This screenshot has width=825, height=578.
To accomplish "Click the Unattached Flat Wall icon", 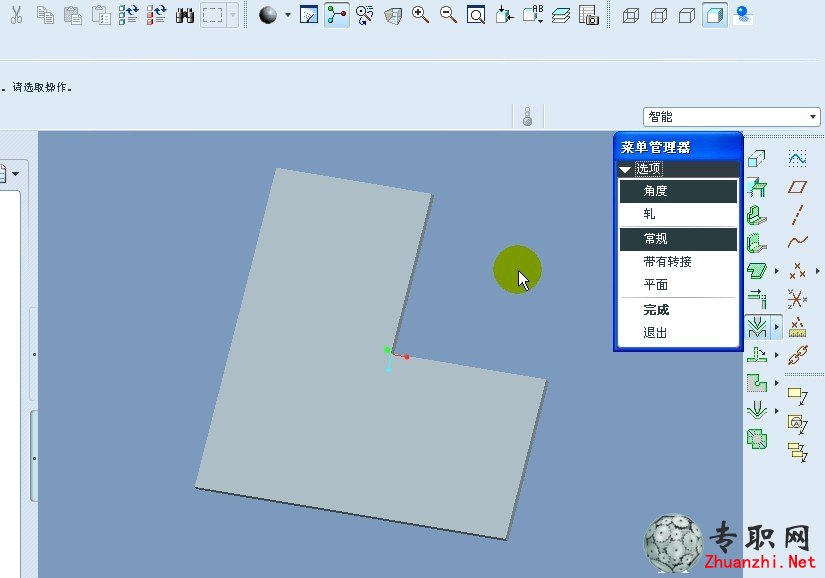I will 757,271.
